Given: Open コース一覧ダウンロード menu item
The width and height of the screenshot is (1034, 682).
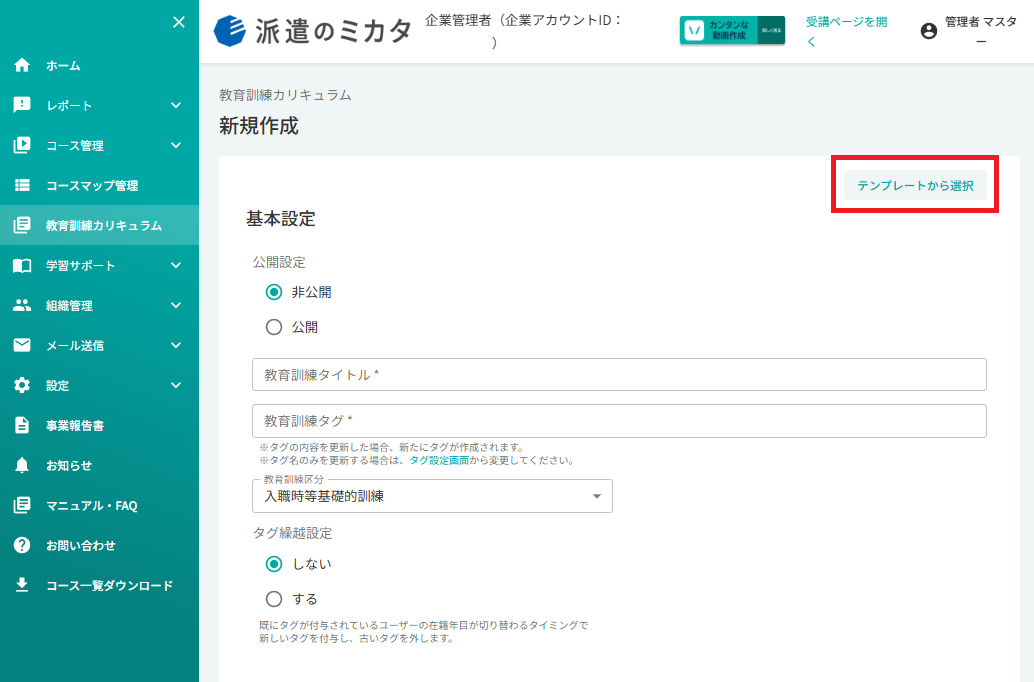Looking at the screenshot, I should pos(99,585).
